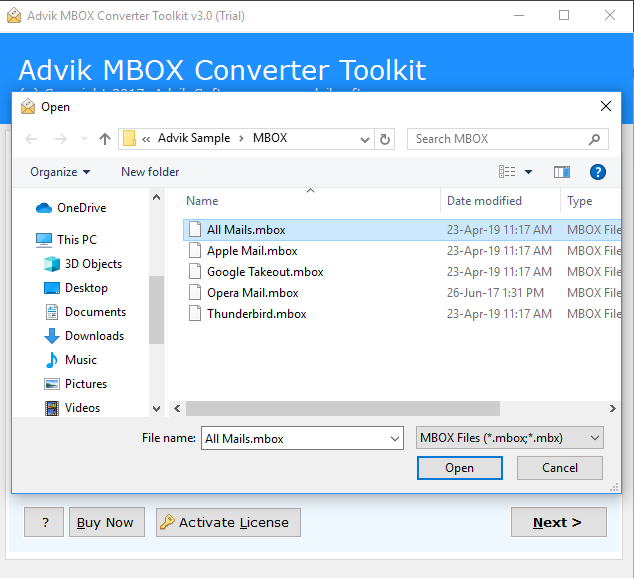The image size is (634, 578).
Task: Click the ? help button in toolkit
Action: (x=44, y=522)
